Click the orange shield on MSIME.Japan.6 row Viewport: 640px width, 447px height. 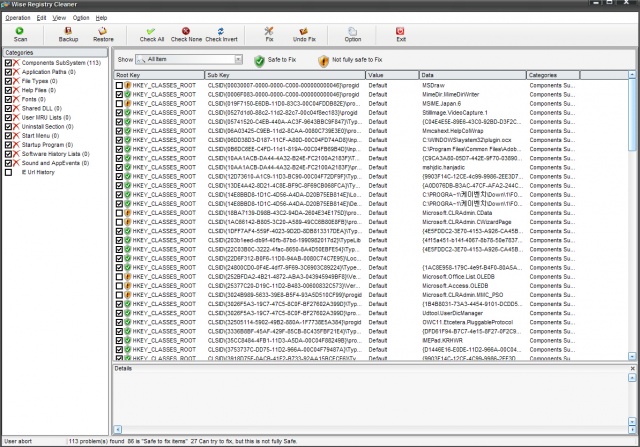pyautogui.click(x=128, y=103)
